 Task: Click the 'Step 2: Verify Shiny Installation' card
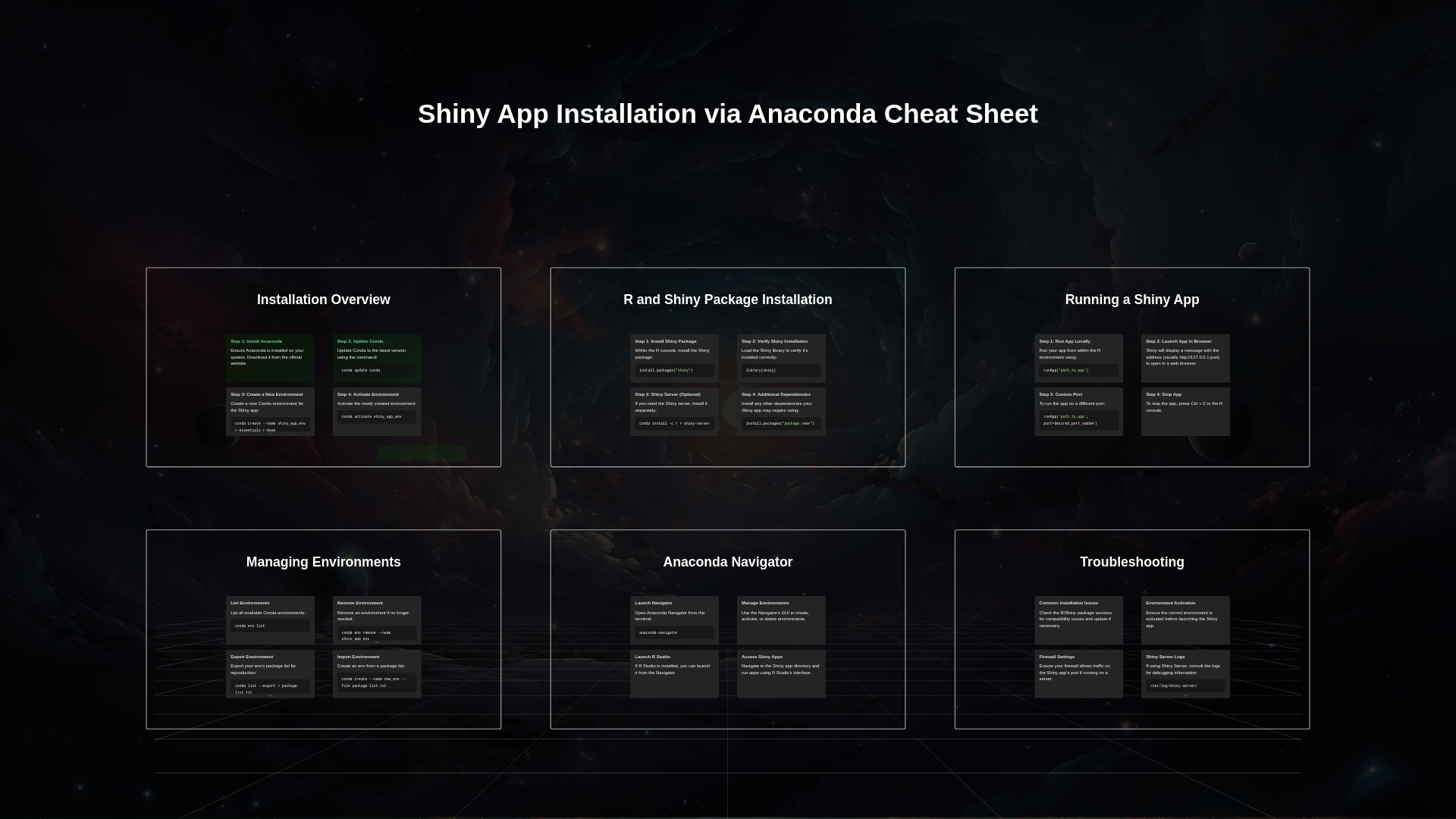[781, 358]
